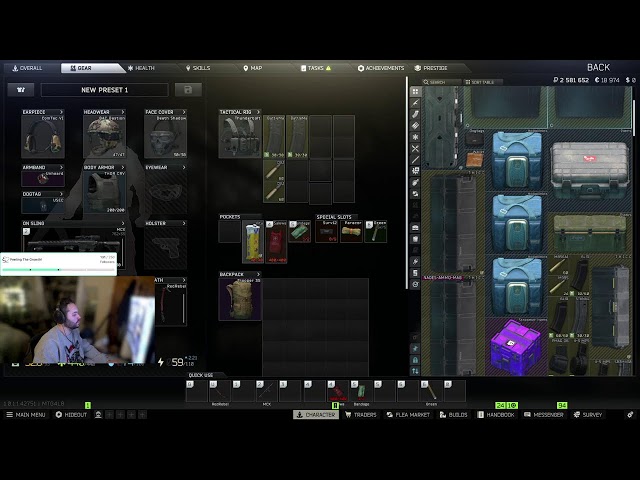Expand the Armband slot arrow
Screen dimensions: 640x480
click(x=62, y=167)
